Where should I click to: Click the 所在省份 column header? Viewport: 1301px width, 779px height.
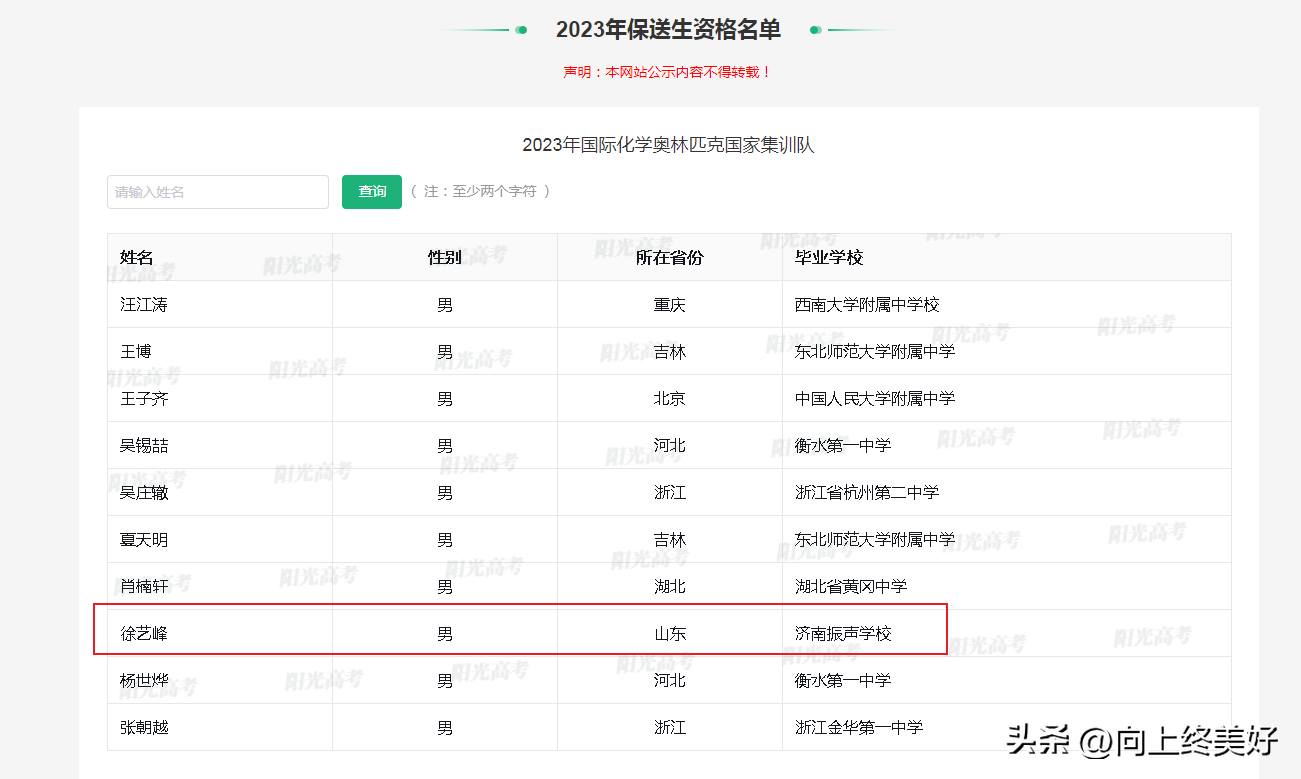coord(669,258)
